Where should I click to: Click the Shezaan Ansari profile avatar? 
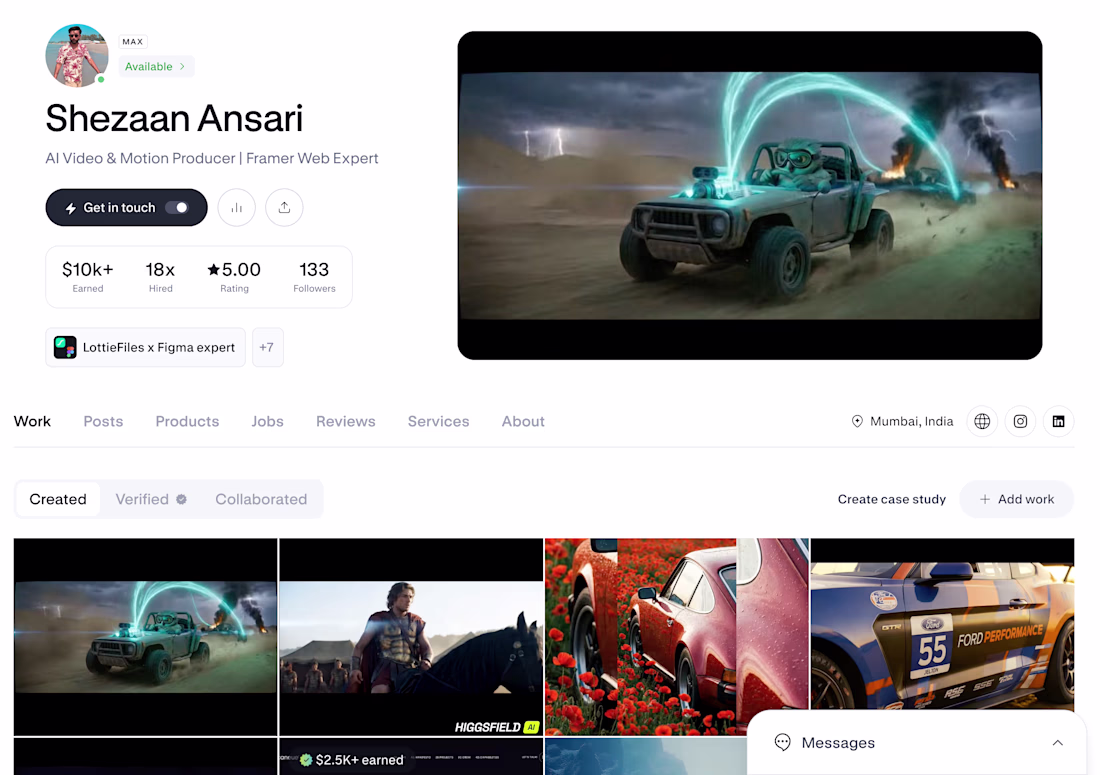(x=77, y=55)
